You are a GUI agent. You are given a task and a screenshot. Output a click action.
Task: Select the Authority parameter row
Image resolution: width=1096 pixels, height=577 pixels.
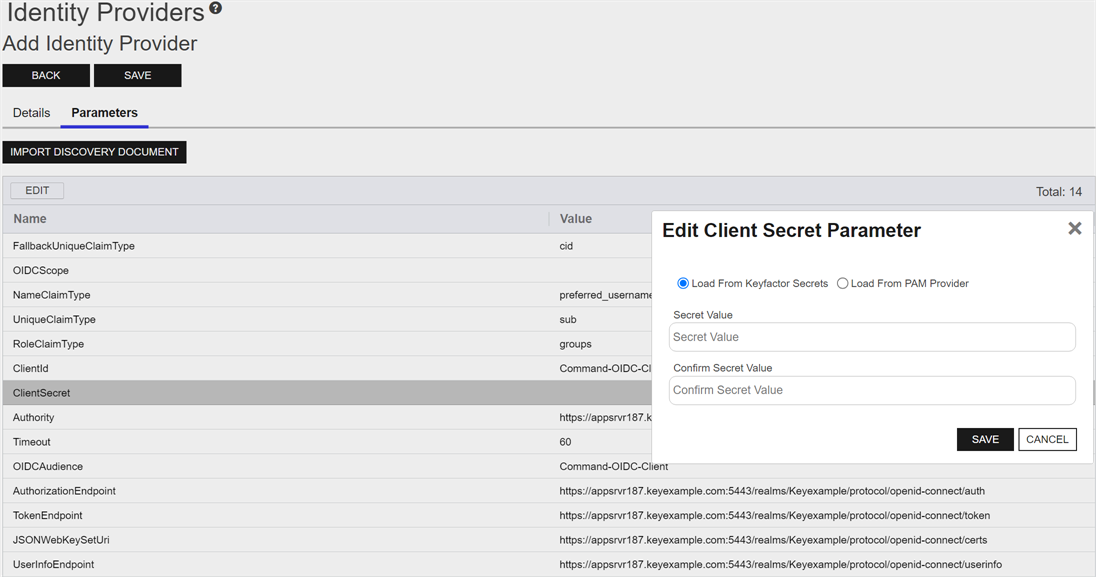[327, 418]
